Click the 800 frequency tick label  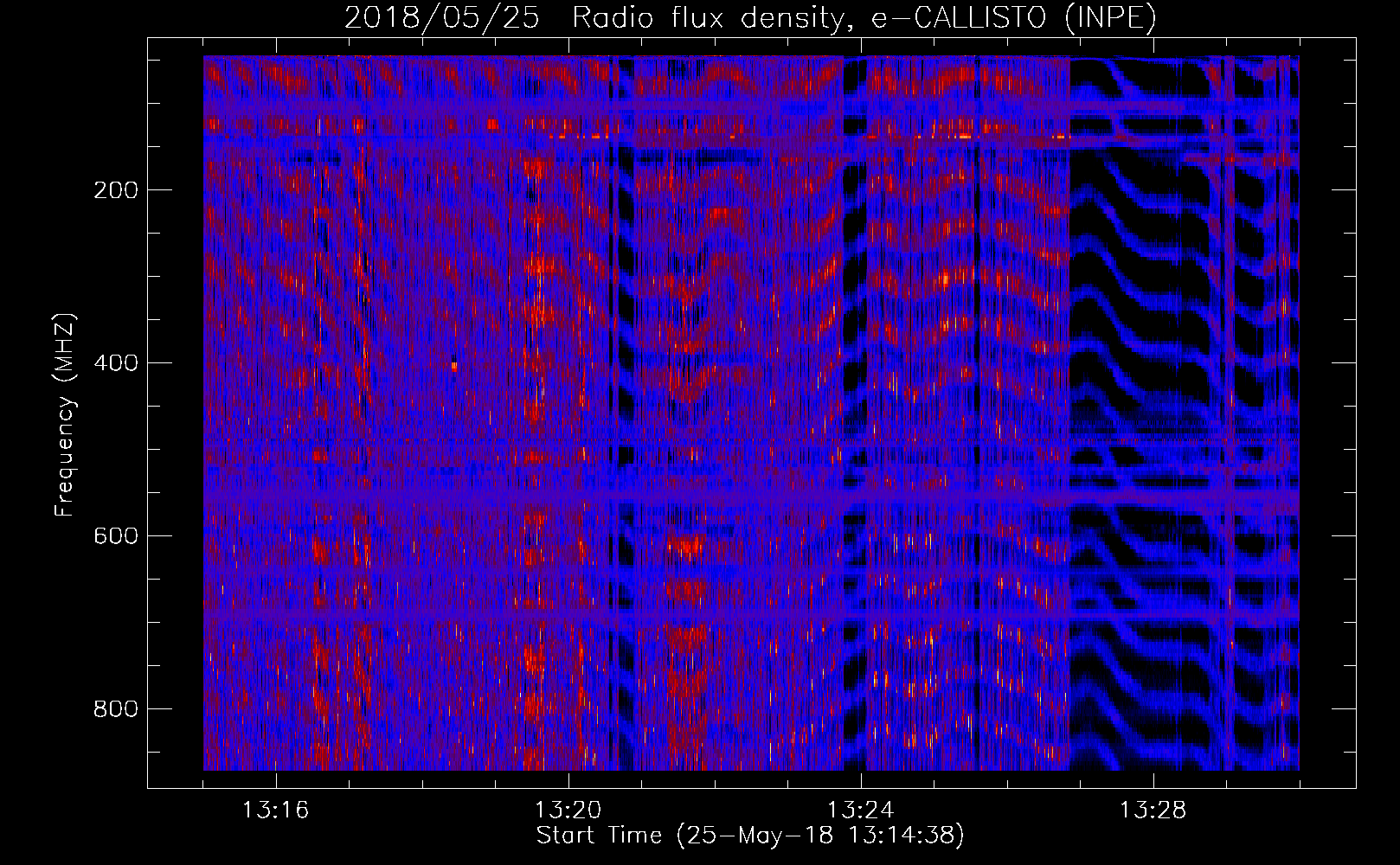pos(116,708)
